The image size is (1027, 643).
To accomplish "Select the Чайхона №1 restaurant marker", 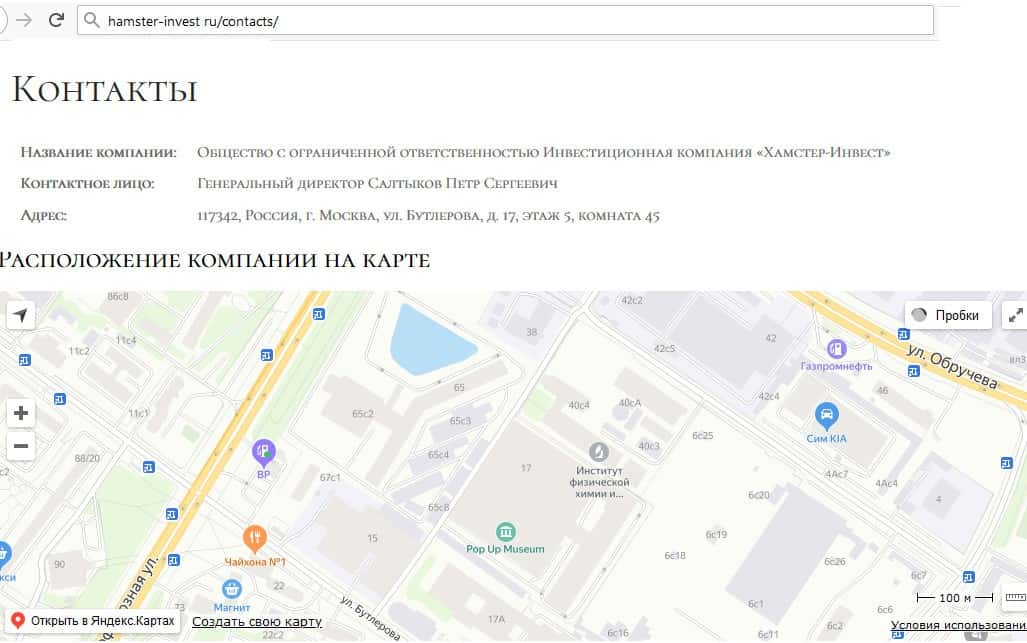I will 255,540.
